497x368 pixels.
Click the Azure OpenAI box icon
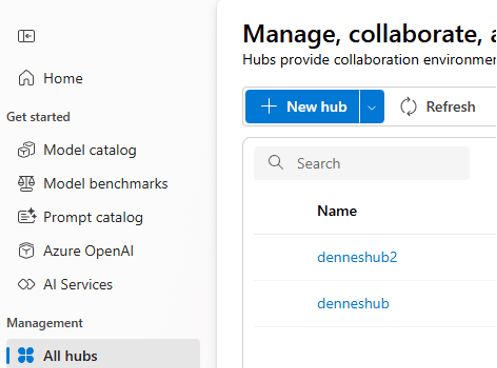(x=26, y=250)
